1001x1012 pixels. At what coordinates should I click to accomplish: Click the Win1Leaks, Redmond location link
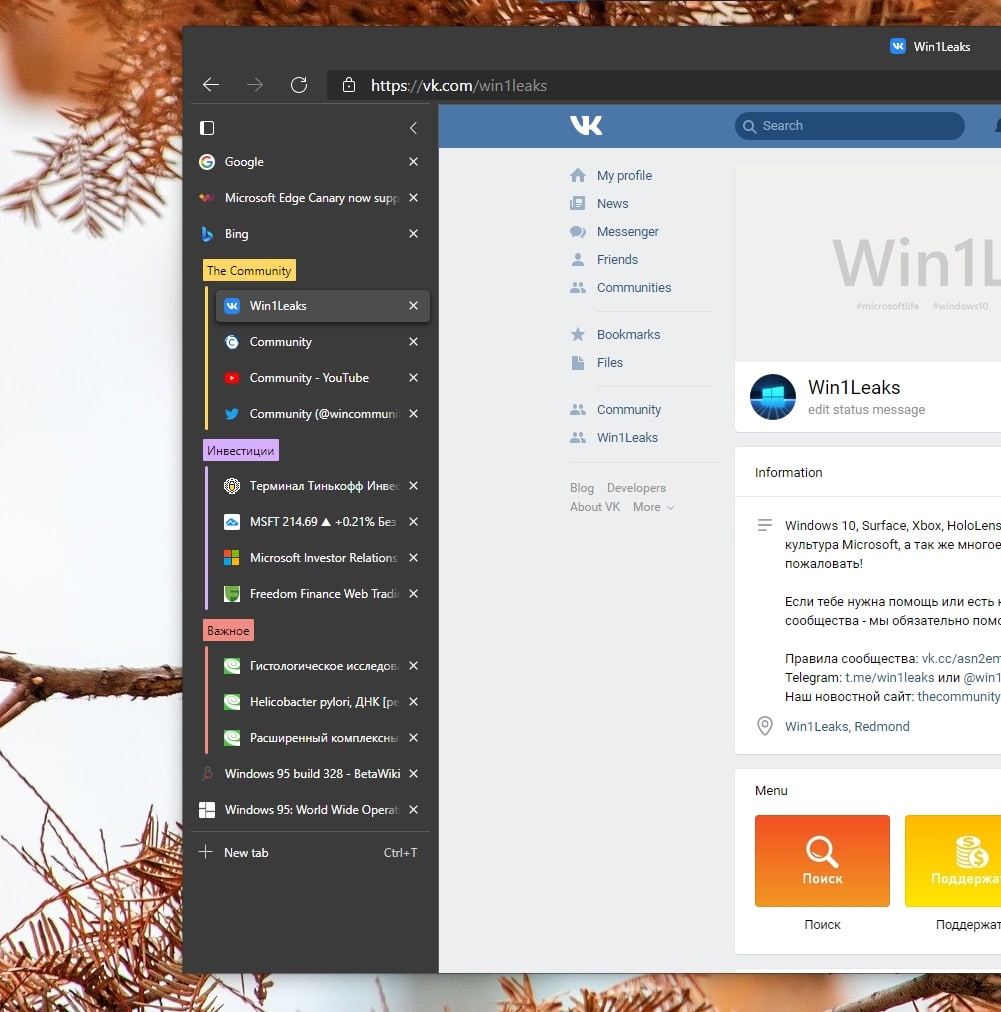click(x=847, y=727)
